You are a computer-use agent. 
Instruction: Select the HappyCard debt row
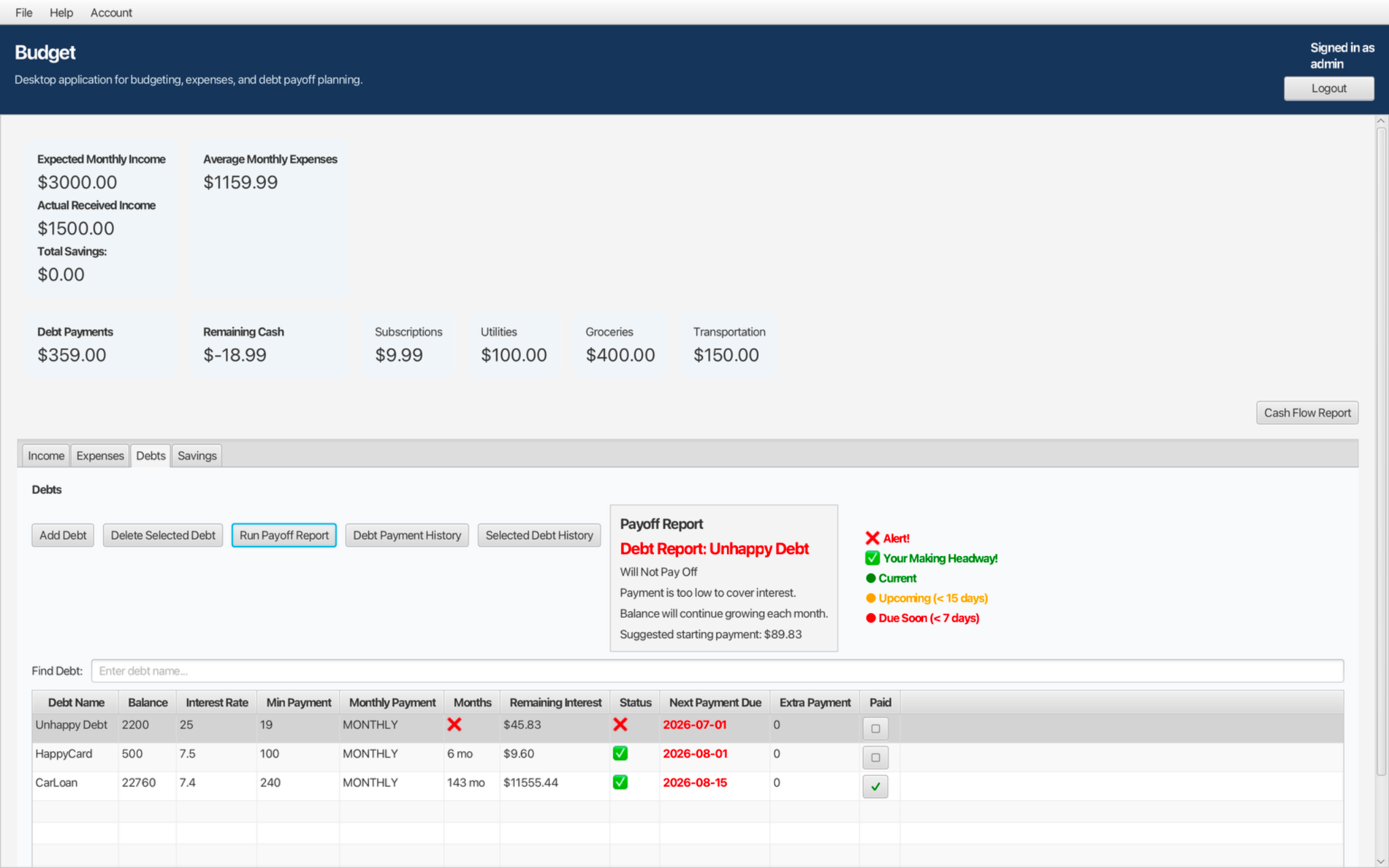click(688, 757)
